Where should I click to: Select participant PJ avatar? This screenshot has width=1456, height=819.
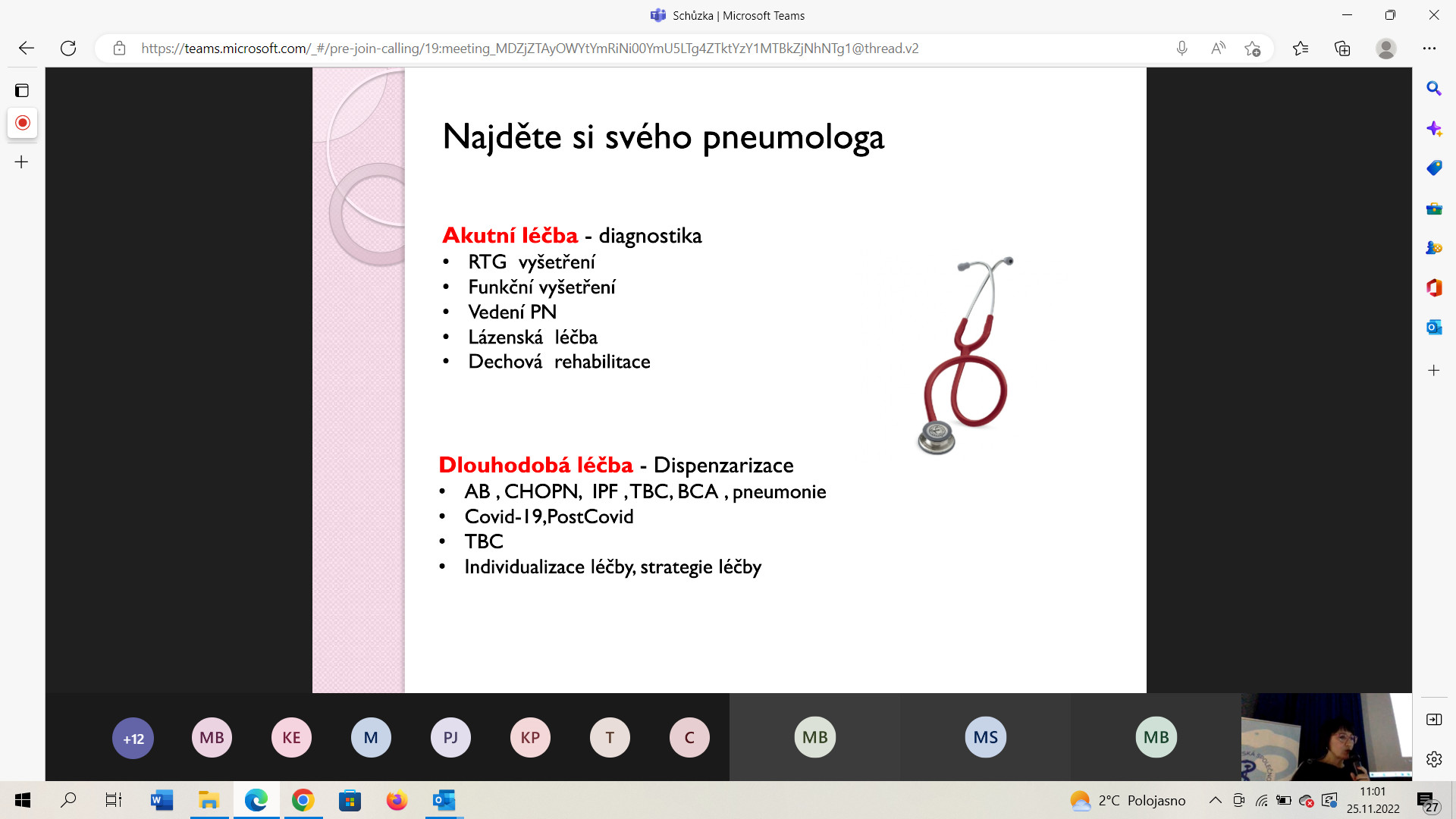tap(450, 737)
